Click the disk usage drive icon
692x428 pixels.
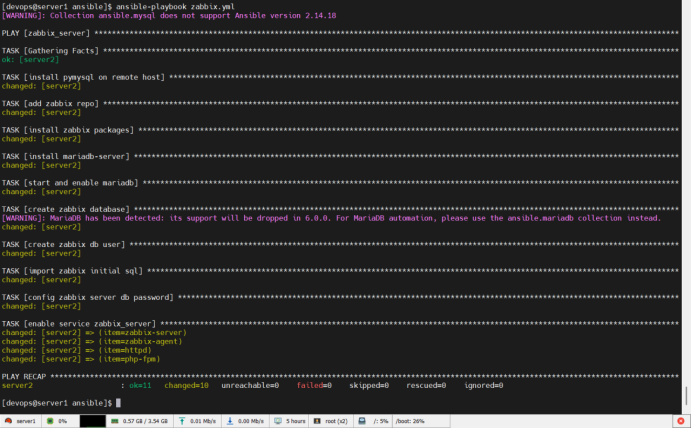pyautogui.click(x=362, y=421)
